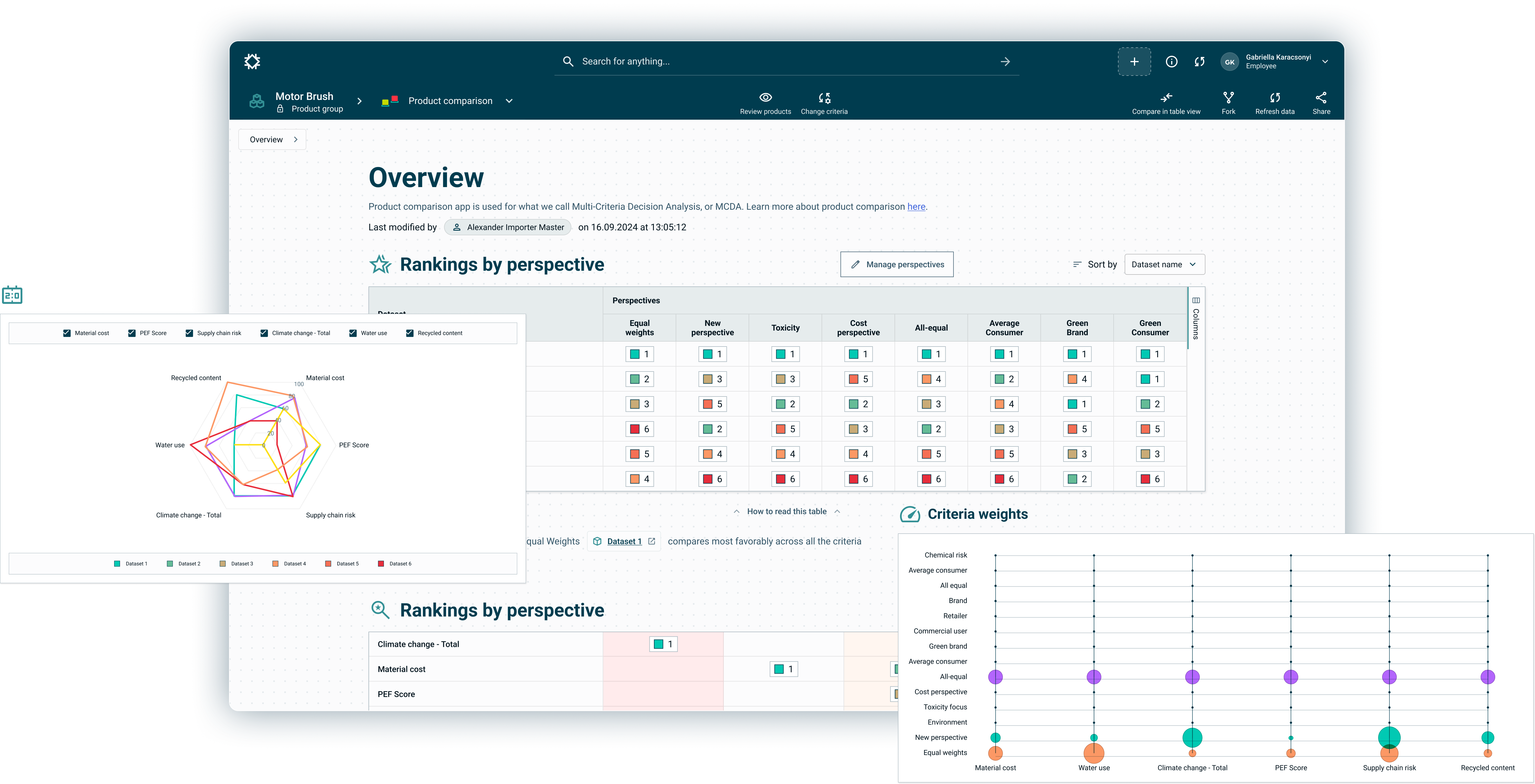
Task: Click the Toxicity column header
Action: (786, 328)
